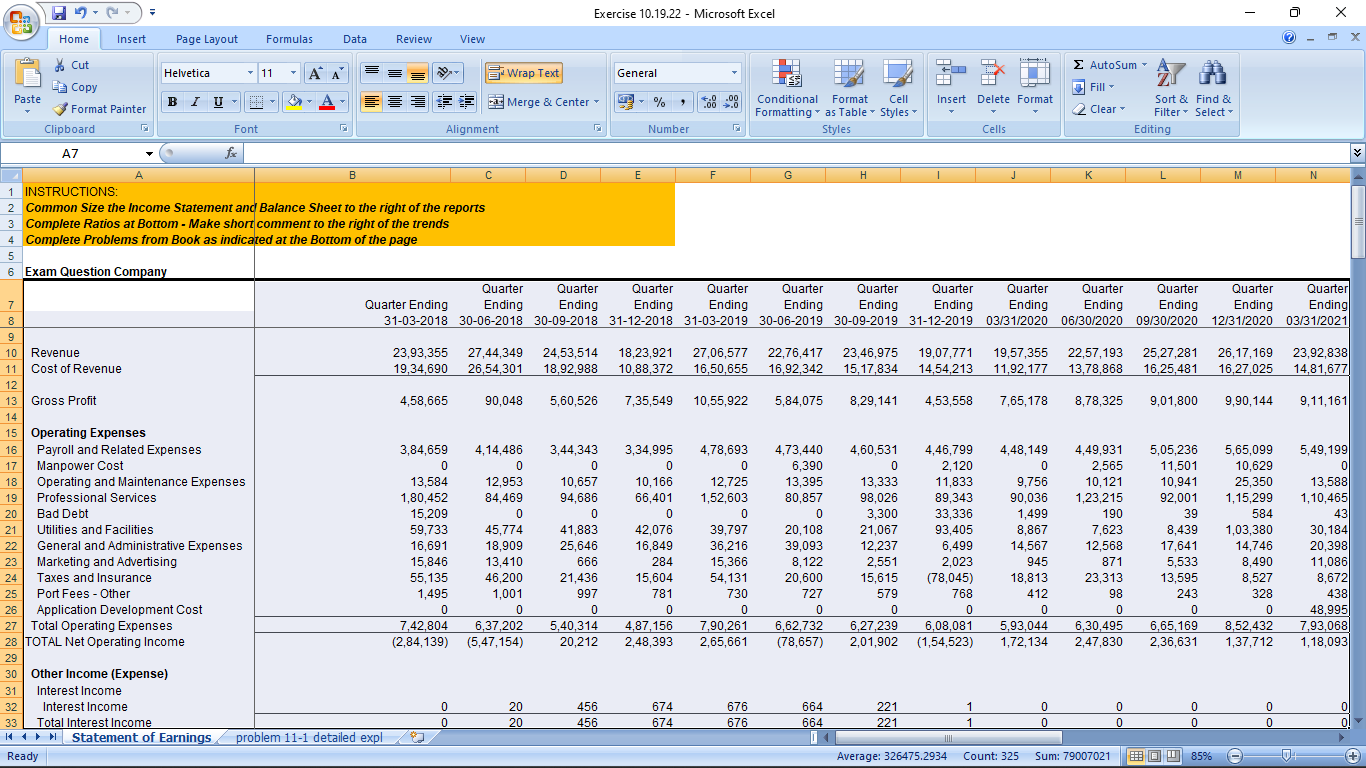Open Cell Styles gallery
The width and height of the screenshot is (1366, 768).
click(x=898, y=88)
